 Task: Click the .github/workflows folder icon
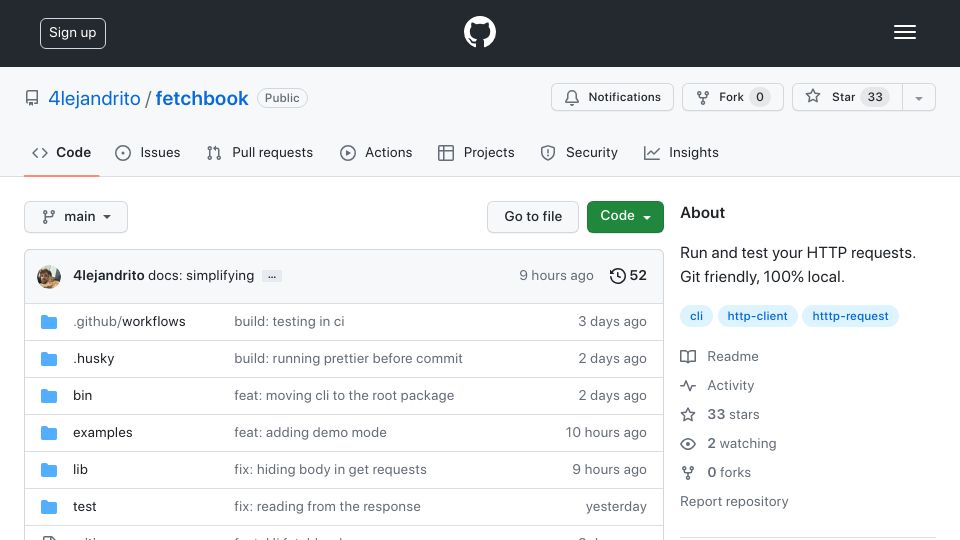click(x=49, y=322)
